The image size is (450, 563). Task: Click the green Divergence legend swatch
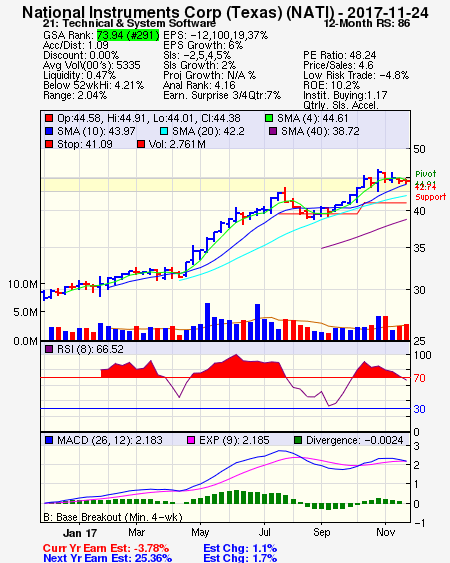[298, 440]
